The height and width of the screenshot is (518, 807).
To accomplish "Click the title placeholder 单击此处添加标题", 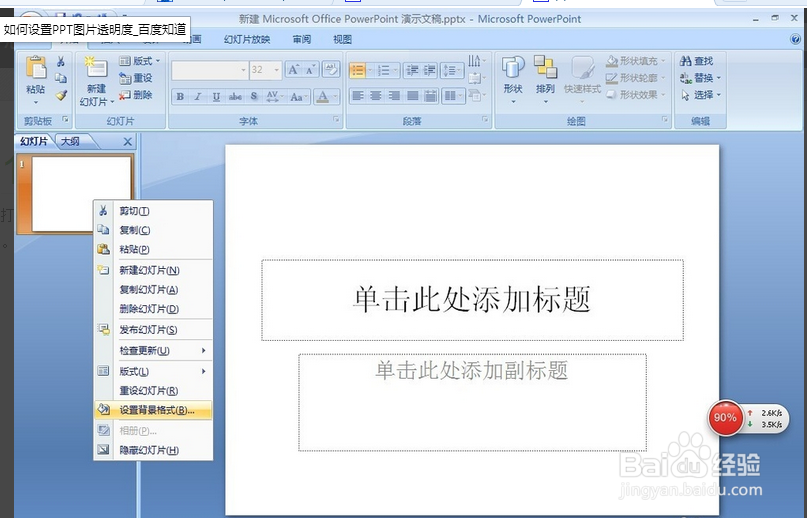I will [x=472, y=300].
